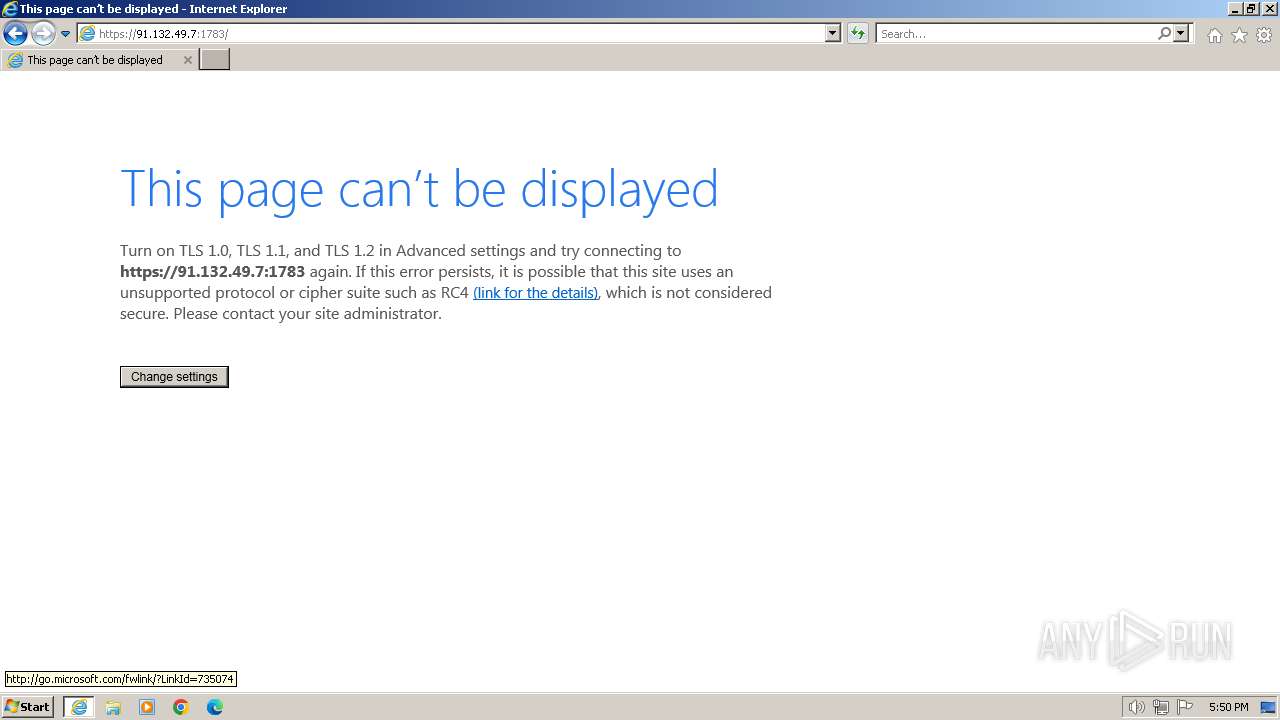The width and height of the screenshot is (1280, 720).
Task: Open the File Explorer taskbar icon
Action: coord(113,707)
